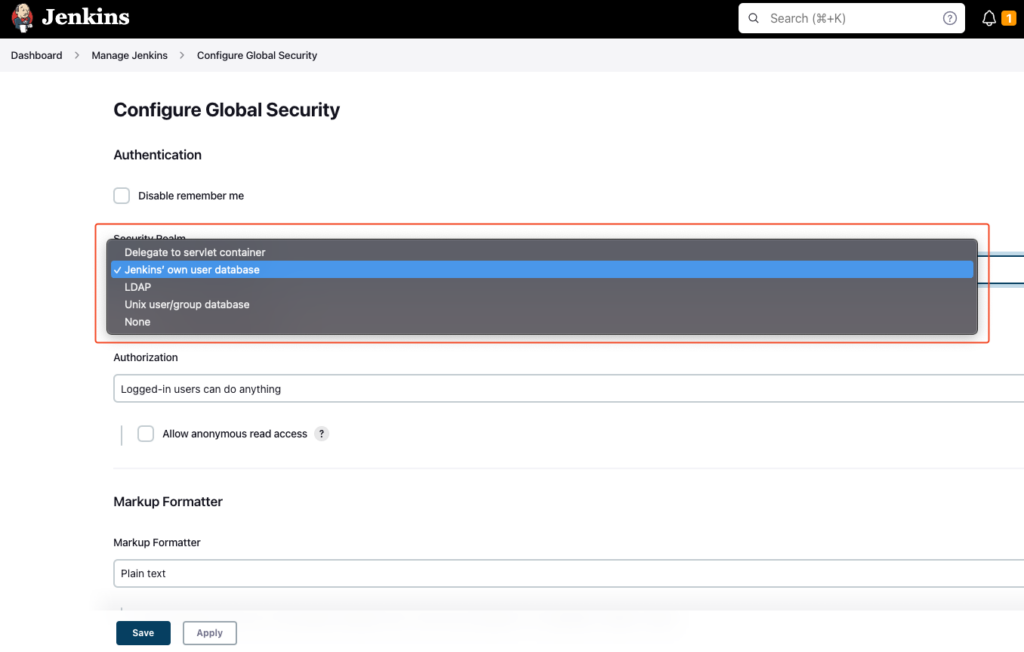Screen dimensions: 1024x652
Task: Click Configure Global Security breadcrumb
Action: point(257,56)
